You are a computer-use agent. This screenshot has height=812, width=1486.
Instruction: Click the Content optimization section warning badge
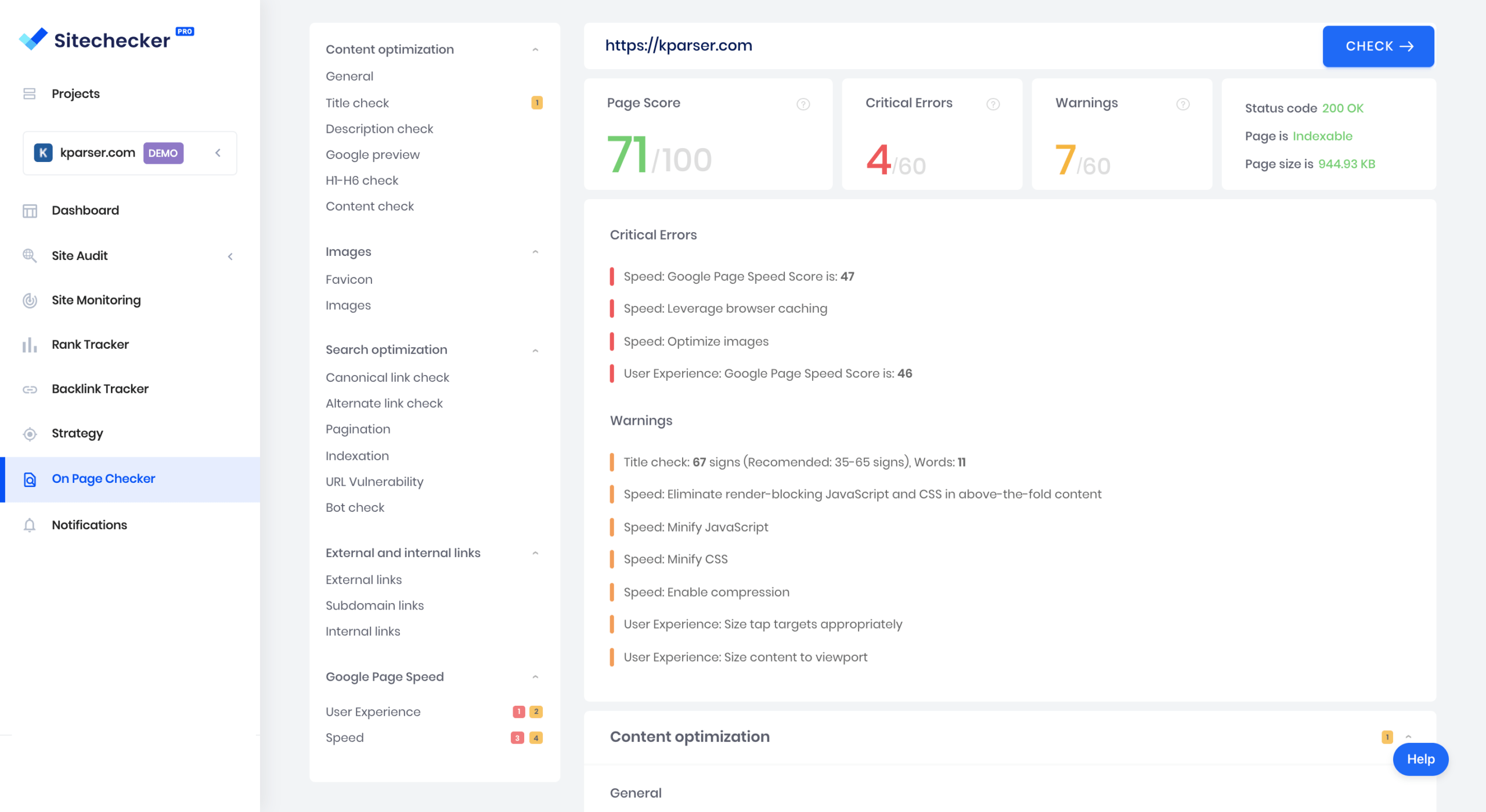1387,737
